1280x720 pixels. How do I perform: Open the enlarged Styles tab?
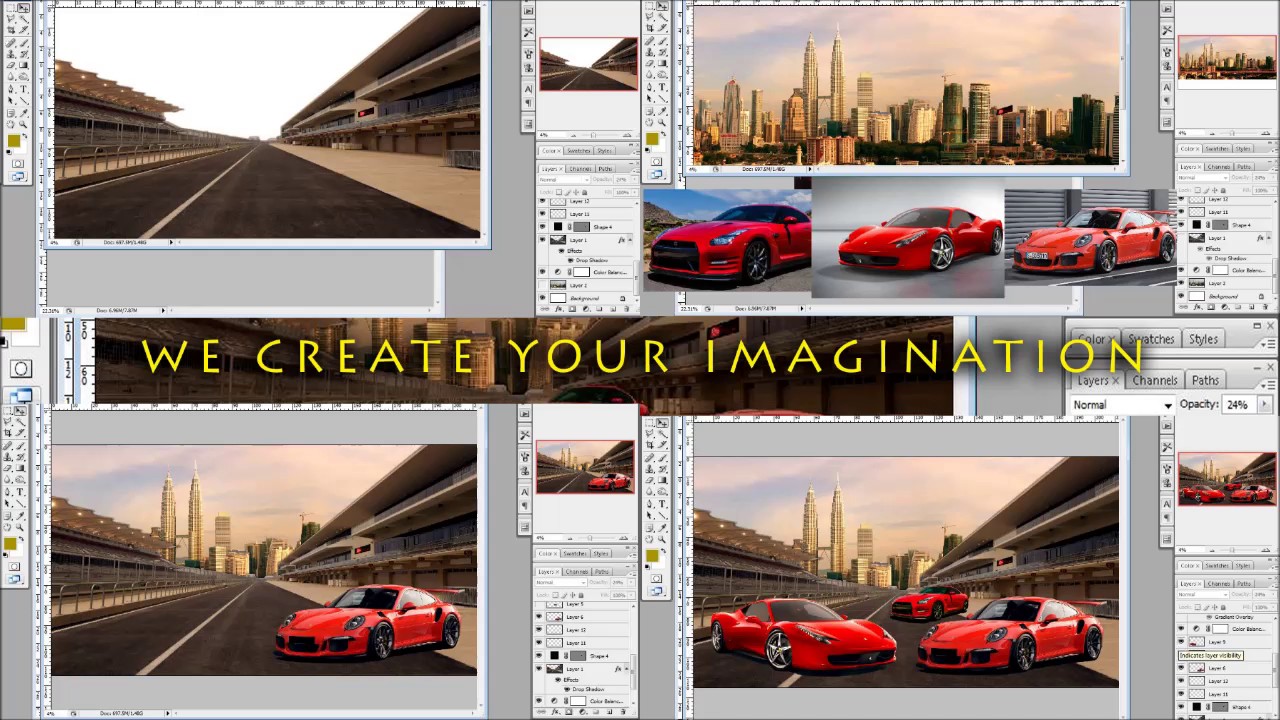pyautogui.click(x=1203, y=339)
